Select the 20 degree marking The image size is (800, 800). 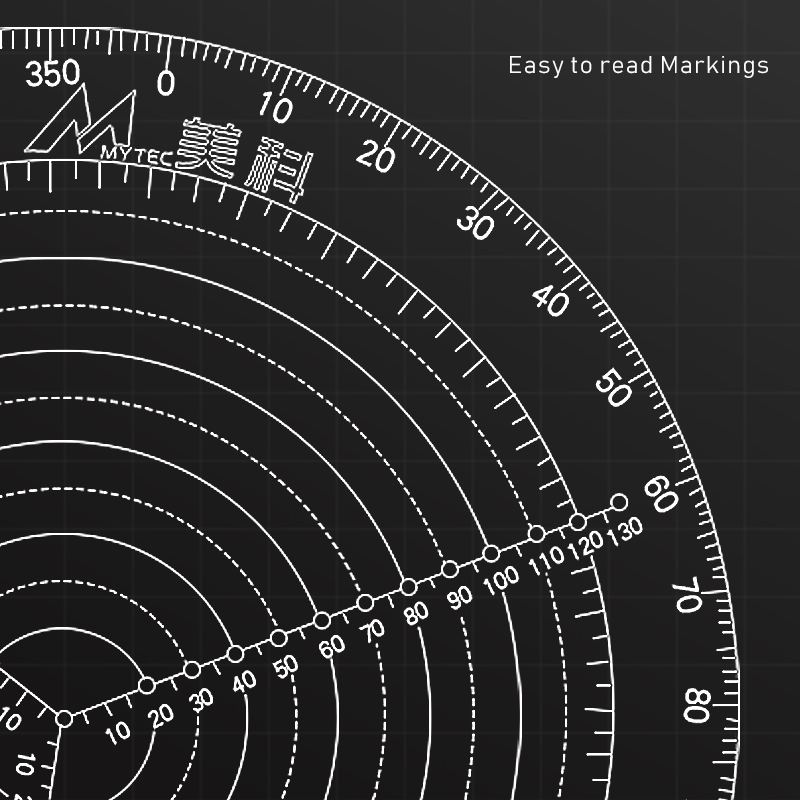377,157
